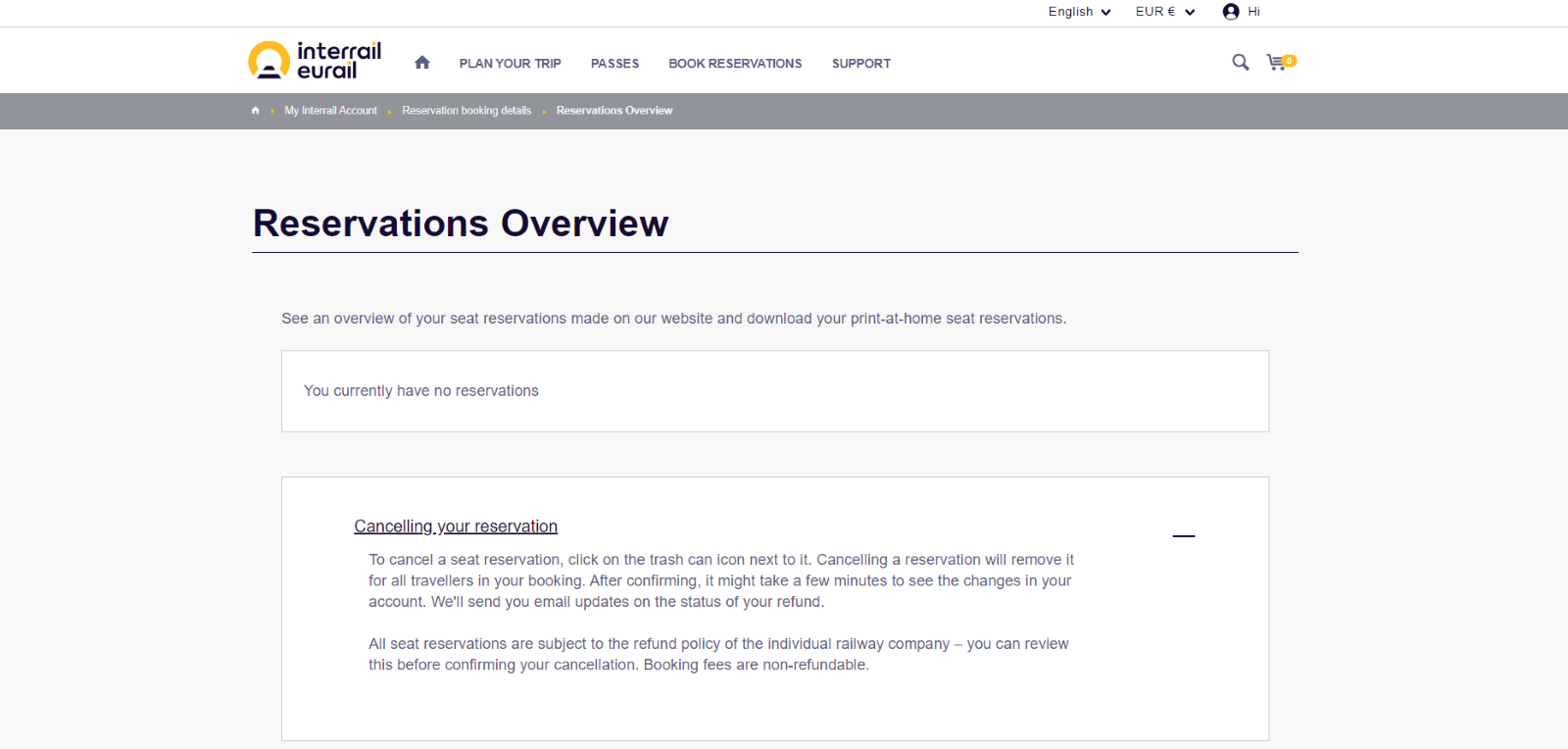Click the 'You currently have no reservations' message
This screenshot has width=1568, height=749.
[x=421, y=391]
